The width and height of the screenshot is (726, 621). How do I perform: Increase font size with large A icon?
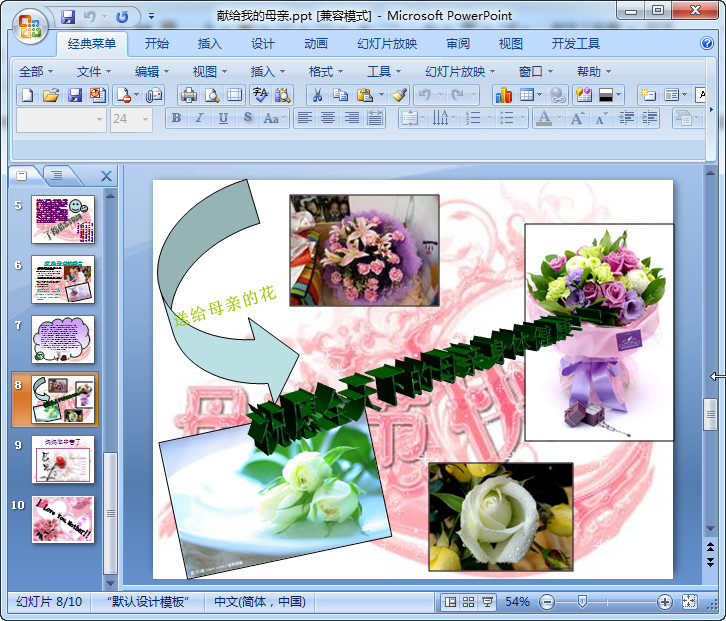coord(577,119)
